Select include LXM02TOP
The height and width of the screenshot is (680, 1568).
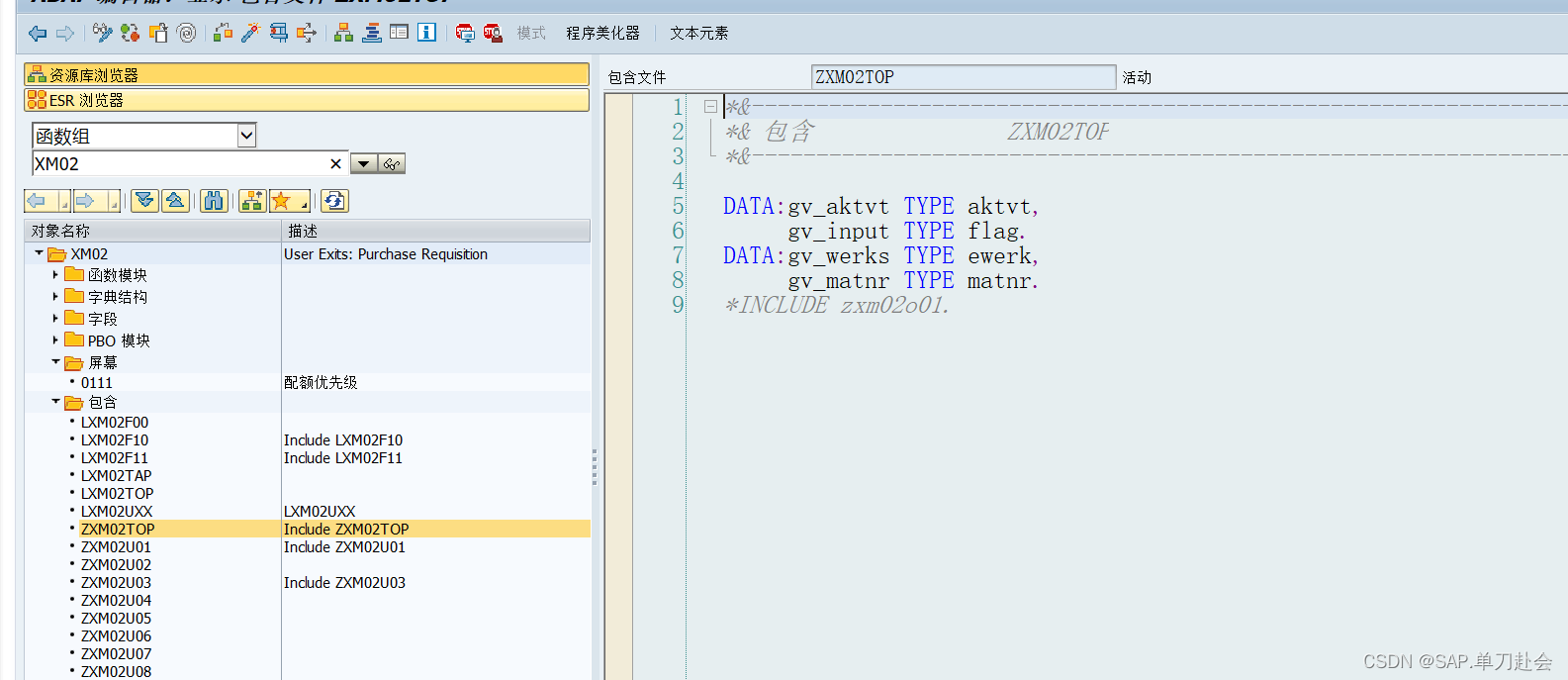coord(118,494)
